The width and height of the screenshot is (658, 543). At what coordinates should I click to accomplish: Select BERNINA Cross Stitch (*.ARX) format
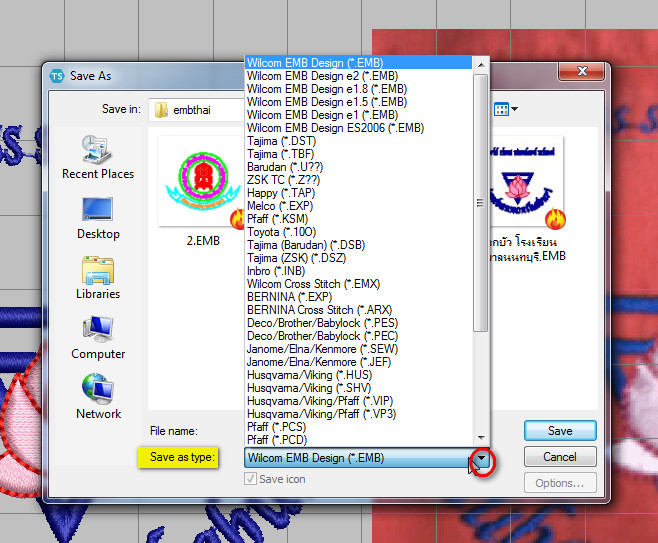pos(359,310)
